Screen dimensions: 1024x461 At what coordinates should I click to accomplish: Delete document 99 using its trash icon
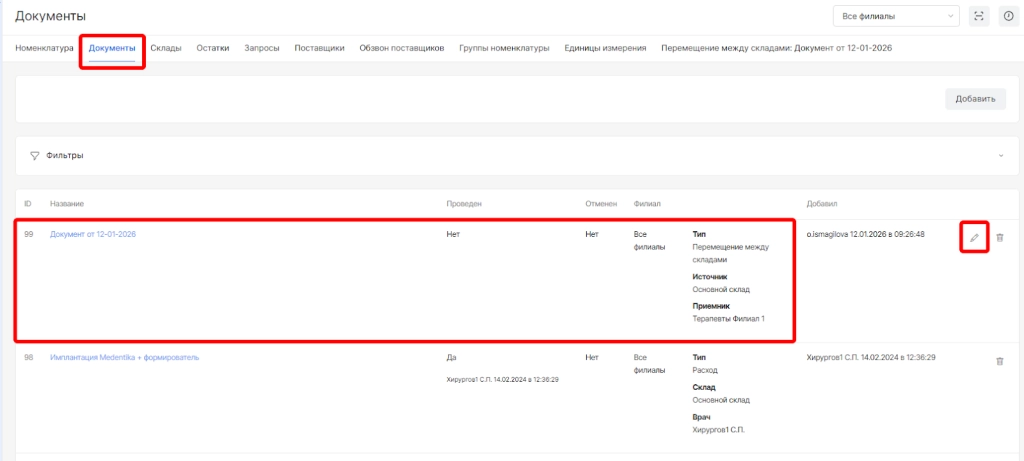tap(1000, 237)
